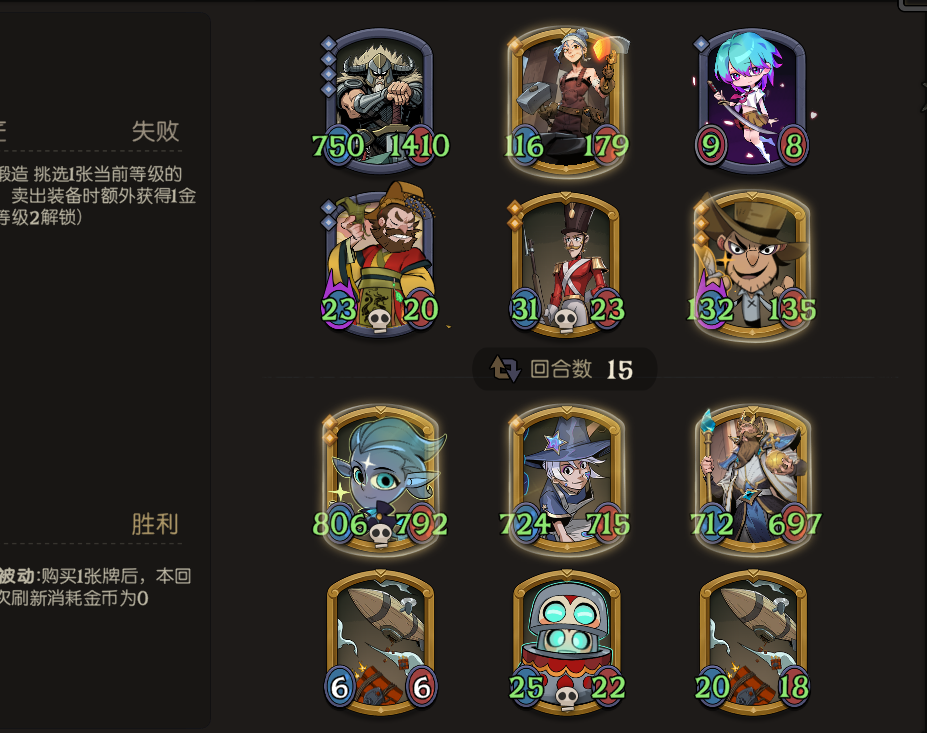The image size is (927, 733).
Task: Choose the bearded robed man card 23/20
Action: tap(380, 260)
